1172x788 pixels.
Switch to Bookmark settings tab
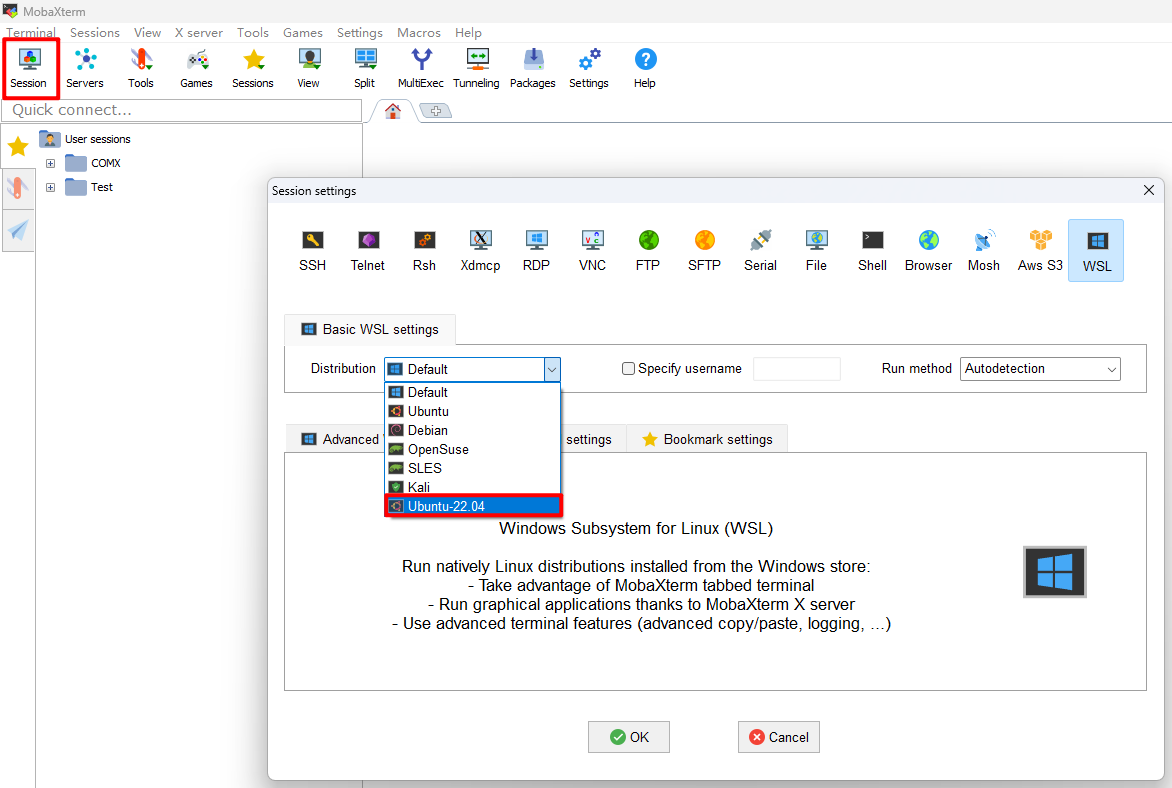tap(707, 439)
